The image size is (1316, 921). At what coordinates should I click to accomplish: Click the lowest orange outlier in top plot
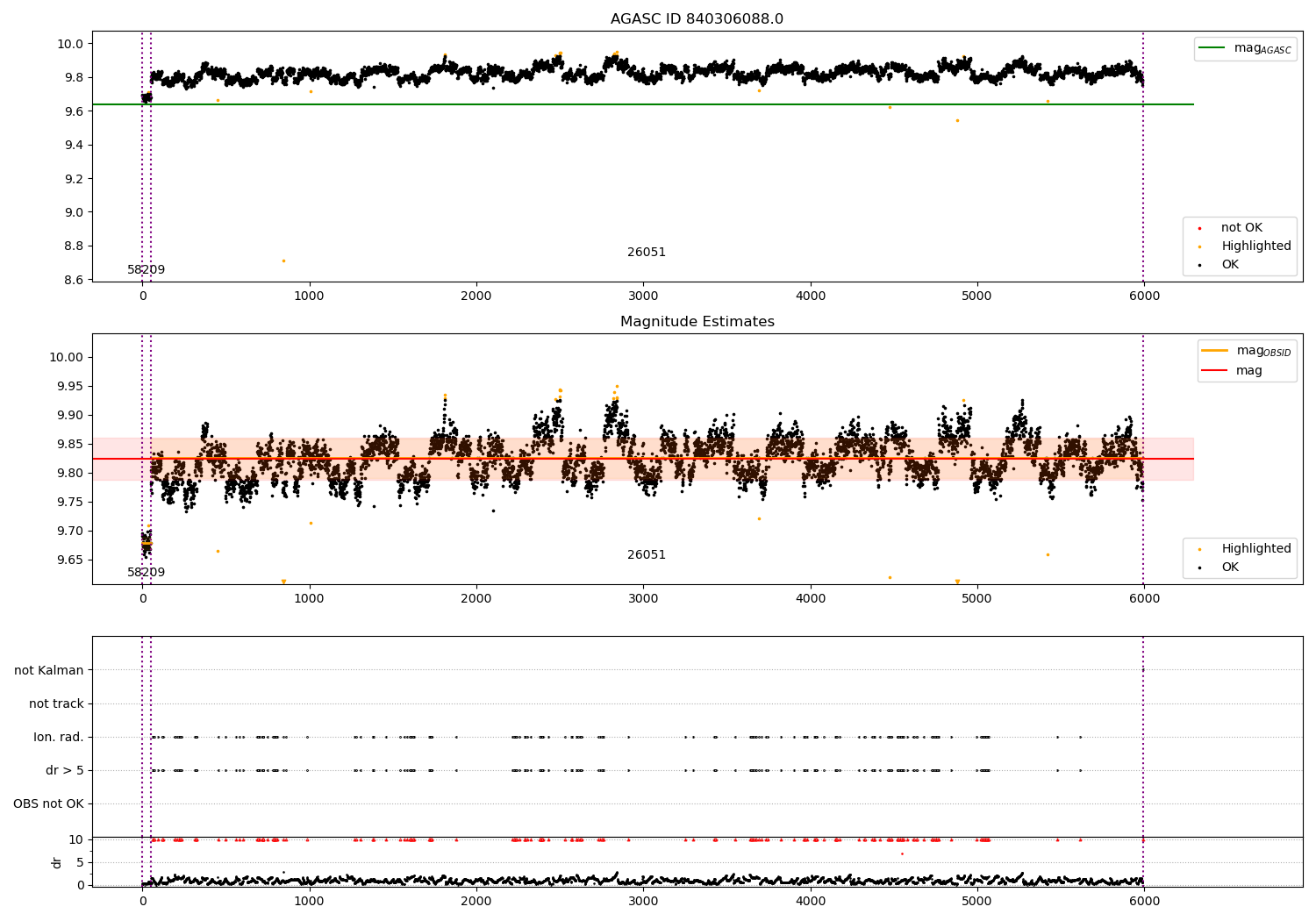(283, 261)
